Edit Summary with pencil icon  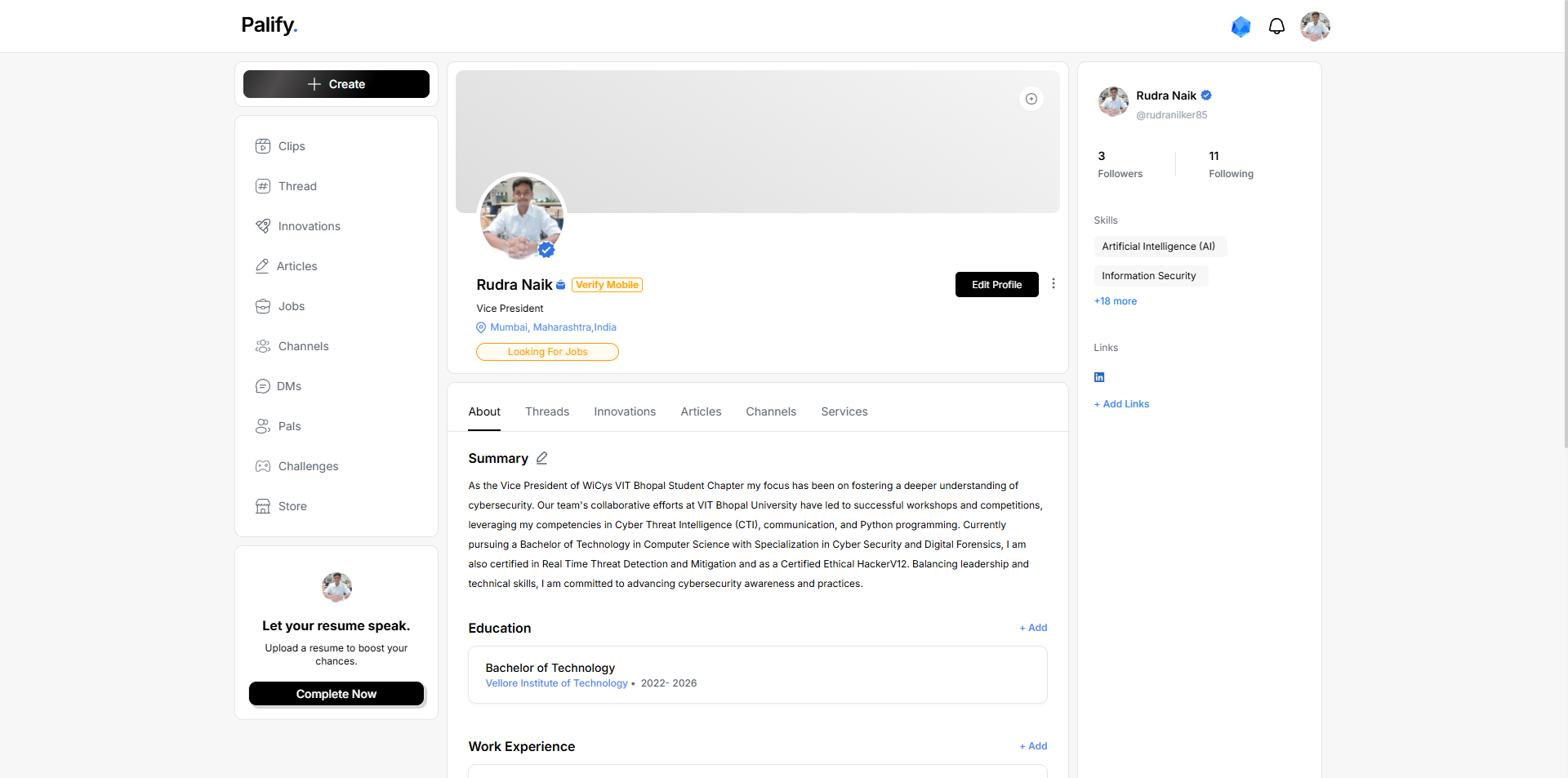pyautogui.click(x=541, y=458)
